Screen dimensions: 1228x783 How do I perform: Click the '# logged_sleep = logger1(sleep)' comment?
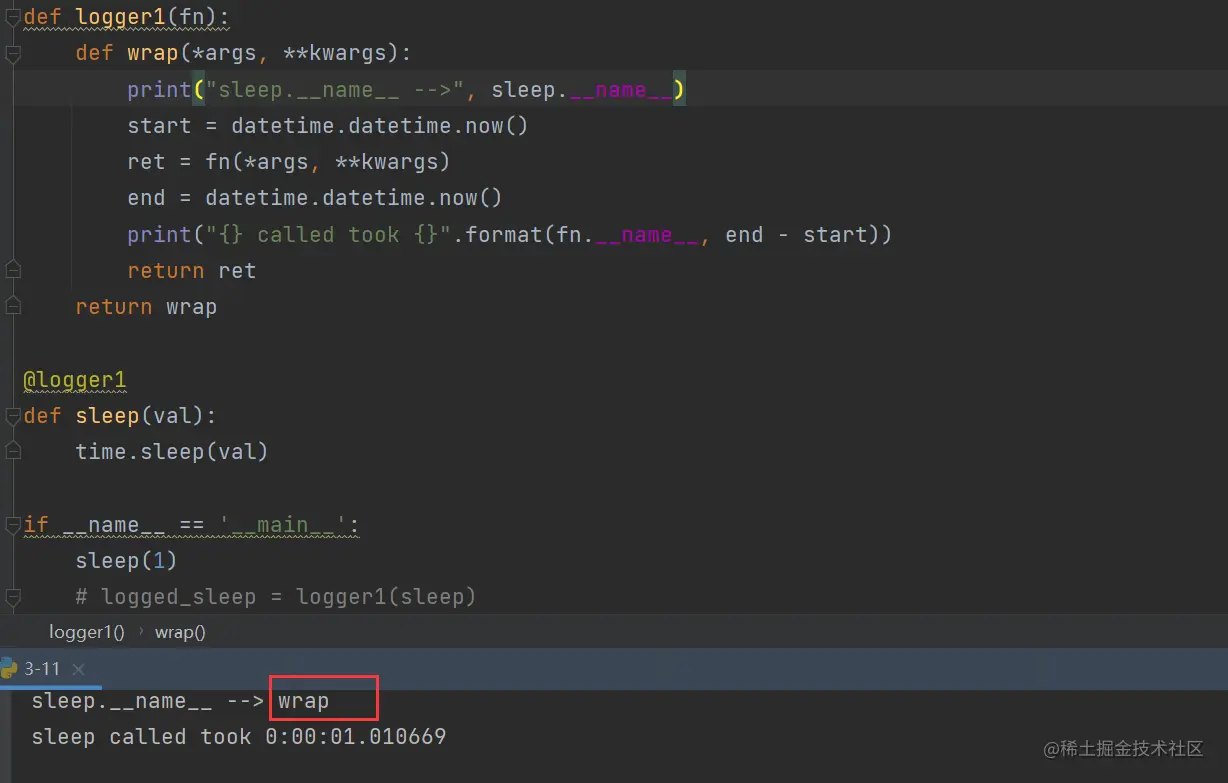[276, 597]
